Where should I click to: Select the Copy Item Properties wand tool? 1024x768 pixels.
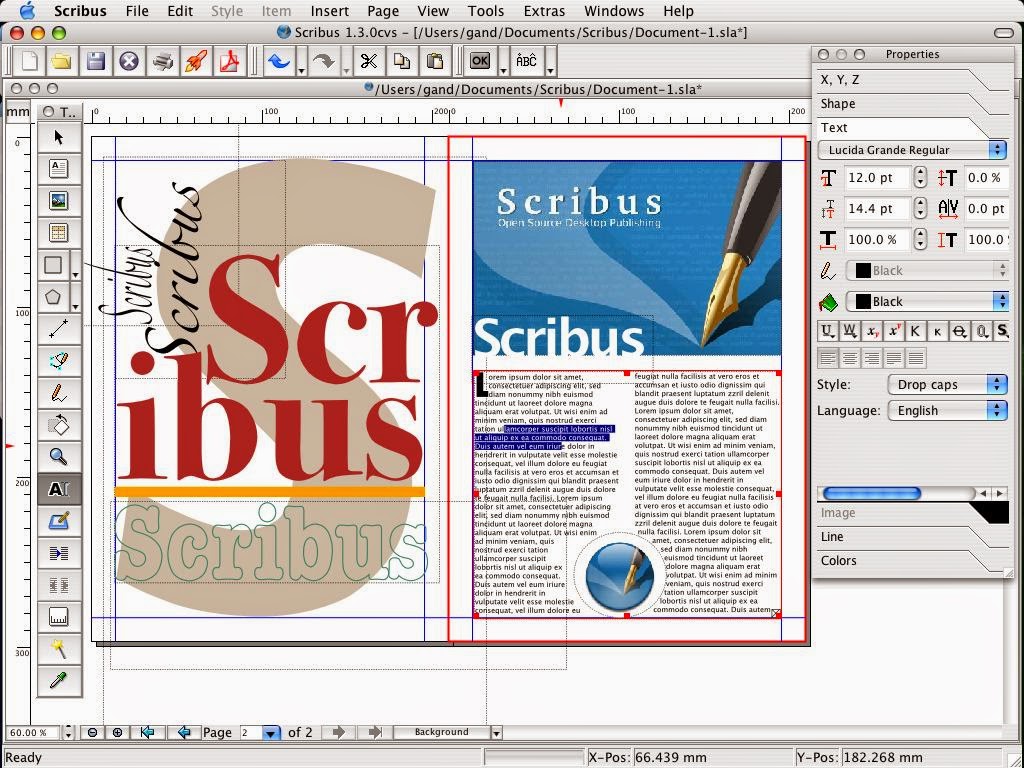point(59,649)
